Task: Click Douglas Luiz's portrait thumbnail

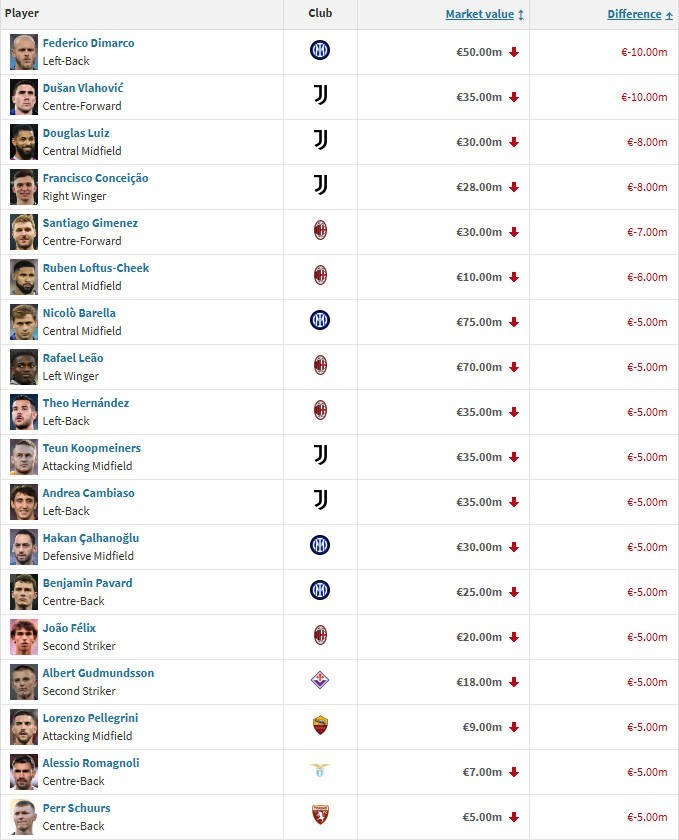Action: pyautogui.click(x=24, y=142)
